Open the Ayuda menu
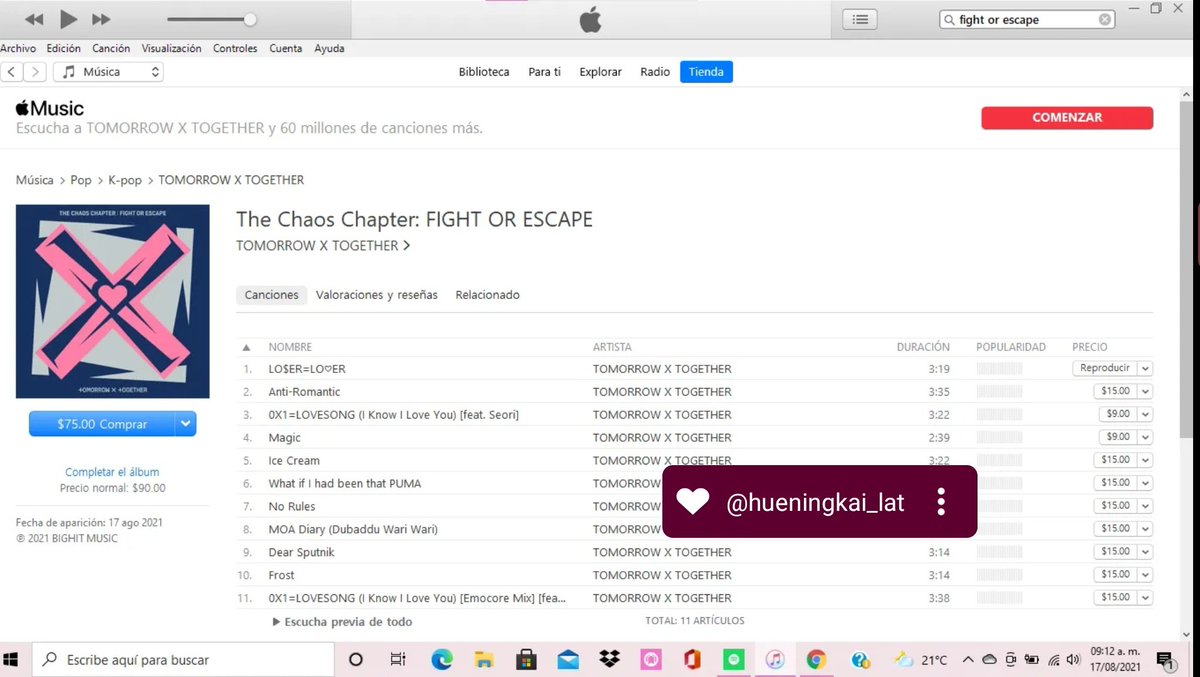This screenshot has width=1200, height=677. click(329, 48)
